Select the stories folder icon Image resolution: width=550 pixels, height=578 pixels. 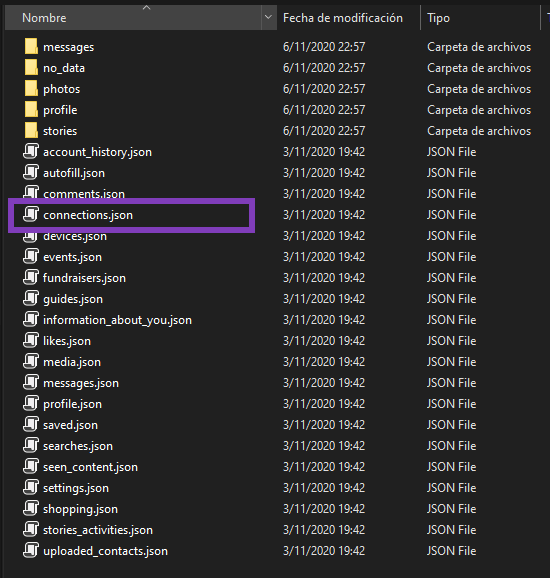pos(31,131)
